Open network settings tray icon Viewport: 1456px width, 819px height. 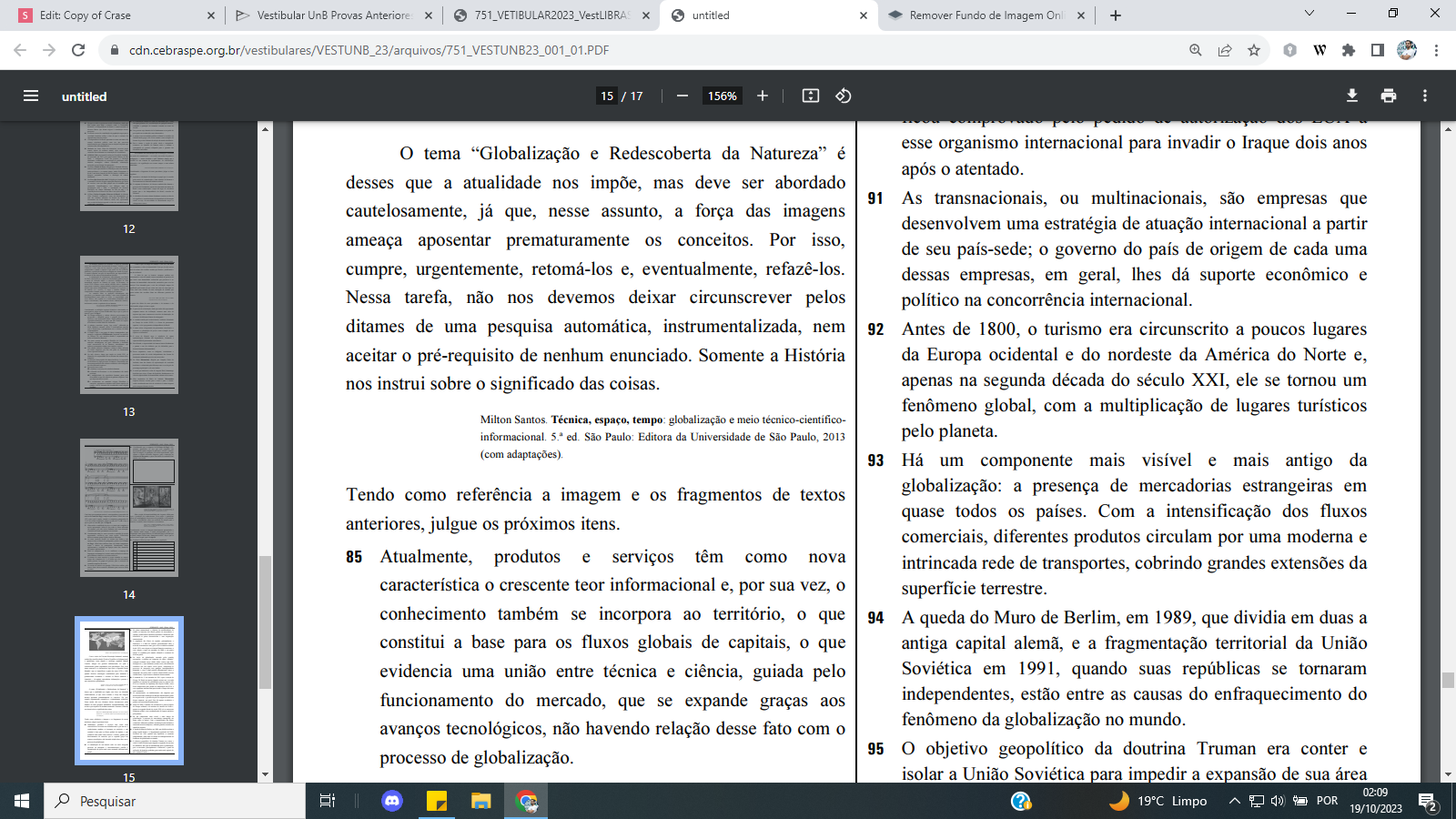(1256, 801)
